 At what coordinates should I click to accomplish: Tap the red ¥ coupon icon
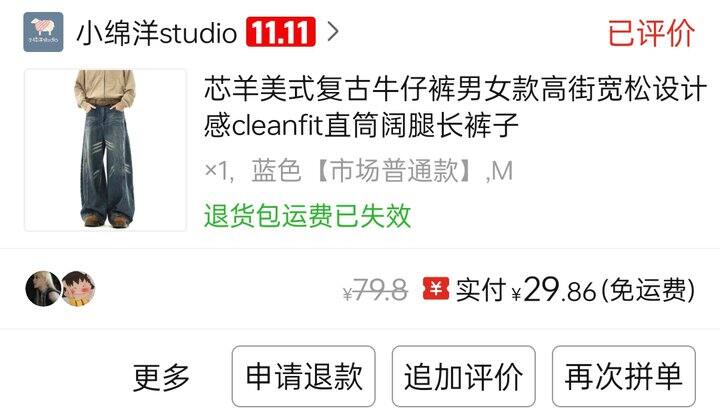[436, 289]
